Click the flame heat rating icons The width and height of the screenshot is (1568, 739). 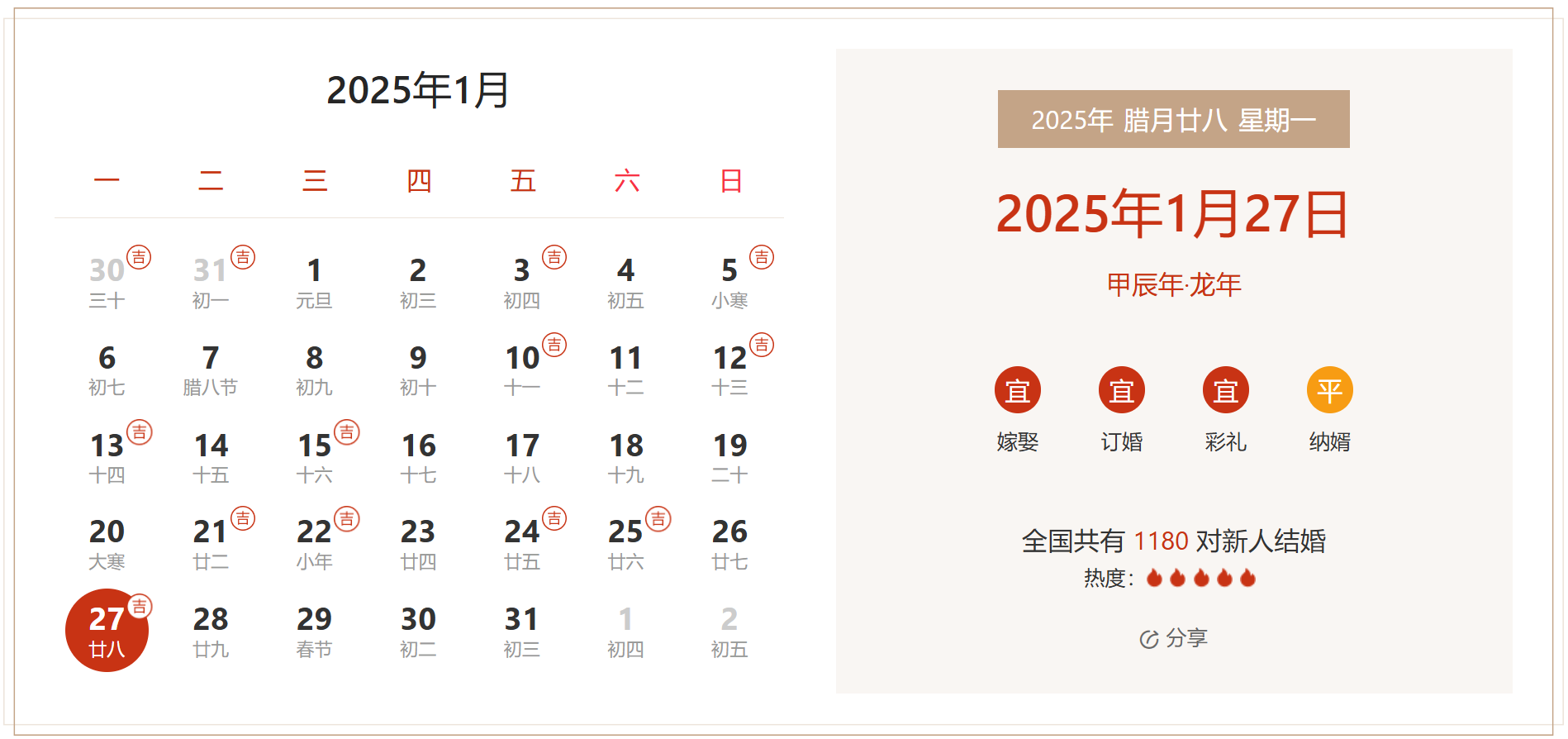1201,578
